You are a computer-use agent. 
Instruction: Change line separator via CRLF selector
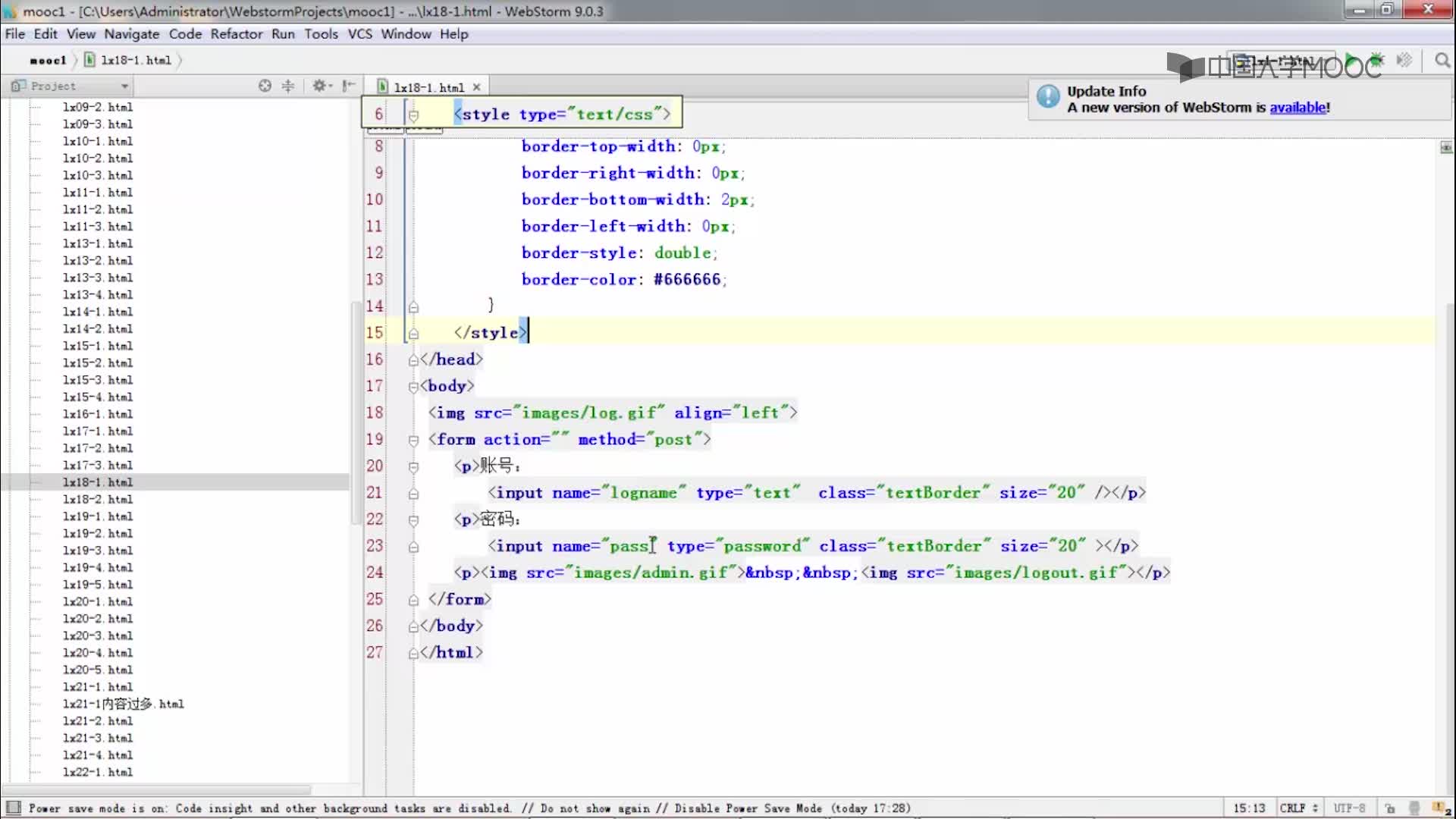(x=1298, y=808)
